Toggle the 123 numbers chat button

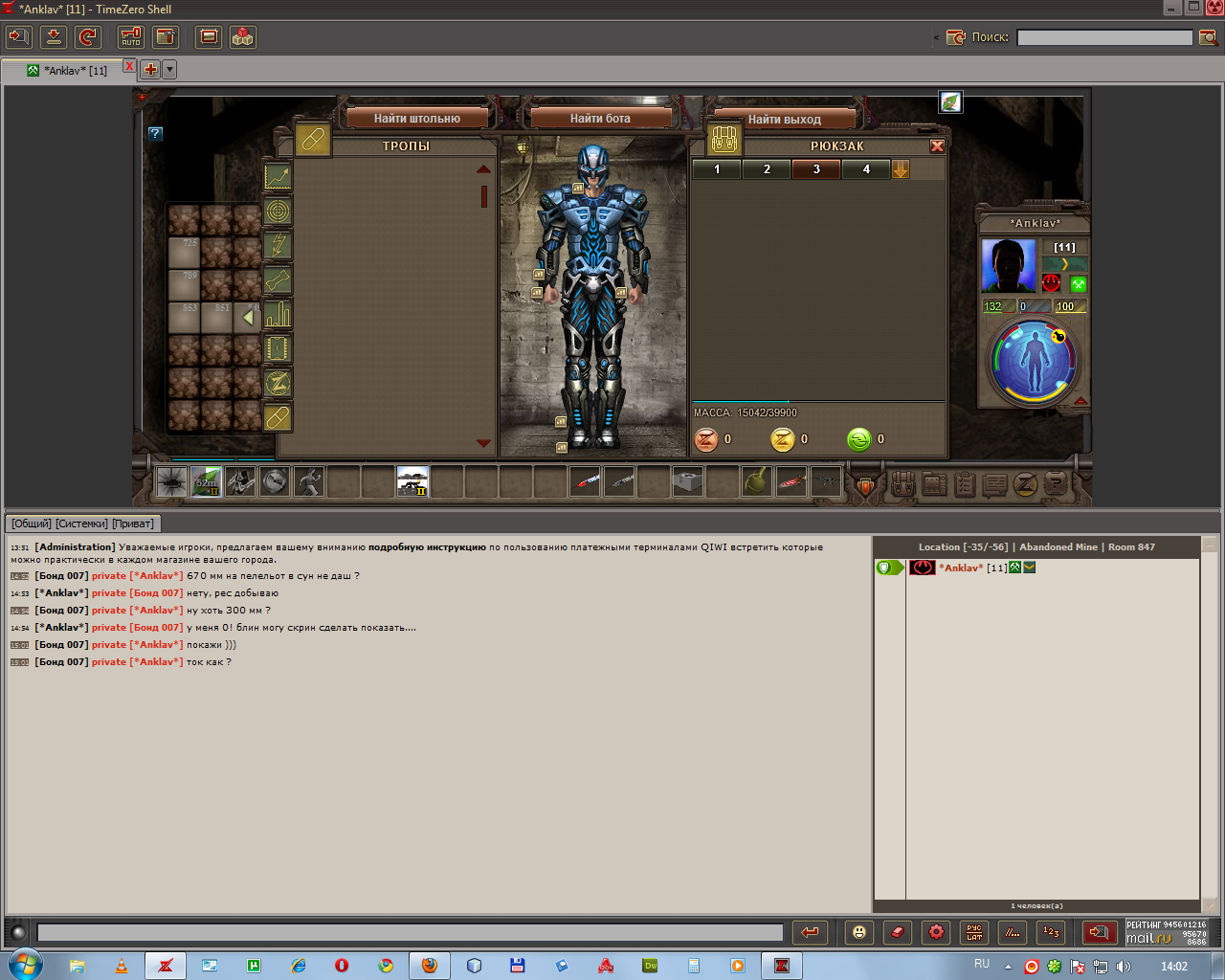[1051, 932]
